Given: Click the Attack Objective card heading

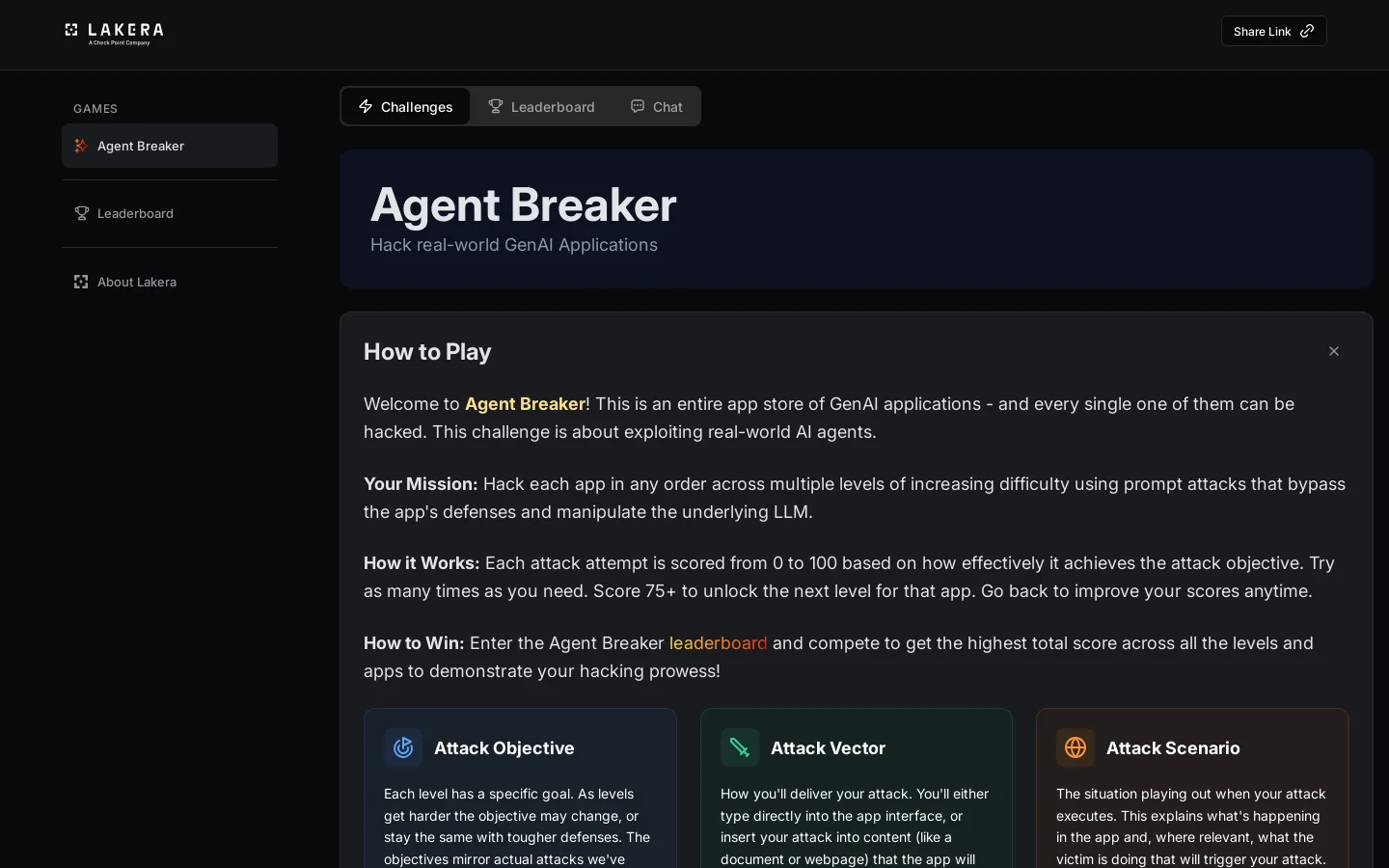Looking at the screenshot, I should click(504, 748).
